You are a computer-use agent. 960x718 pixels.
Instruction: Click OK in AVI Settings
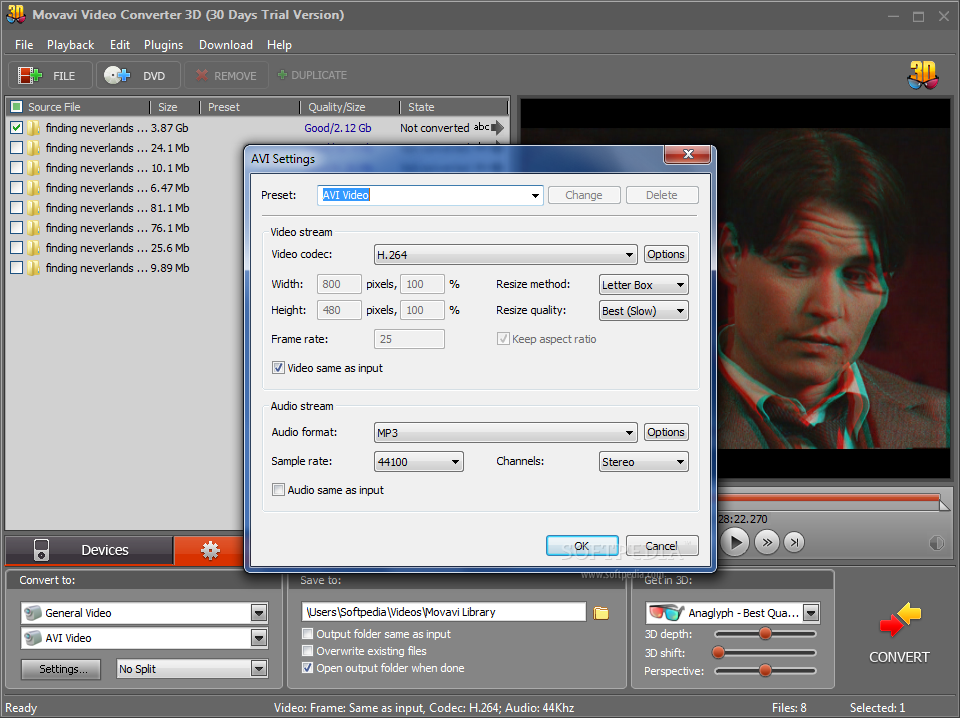(582, 545)
